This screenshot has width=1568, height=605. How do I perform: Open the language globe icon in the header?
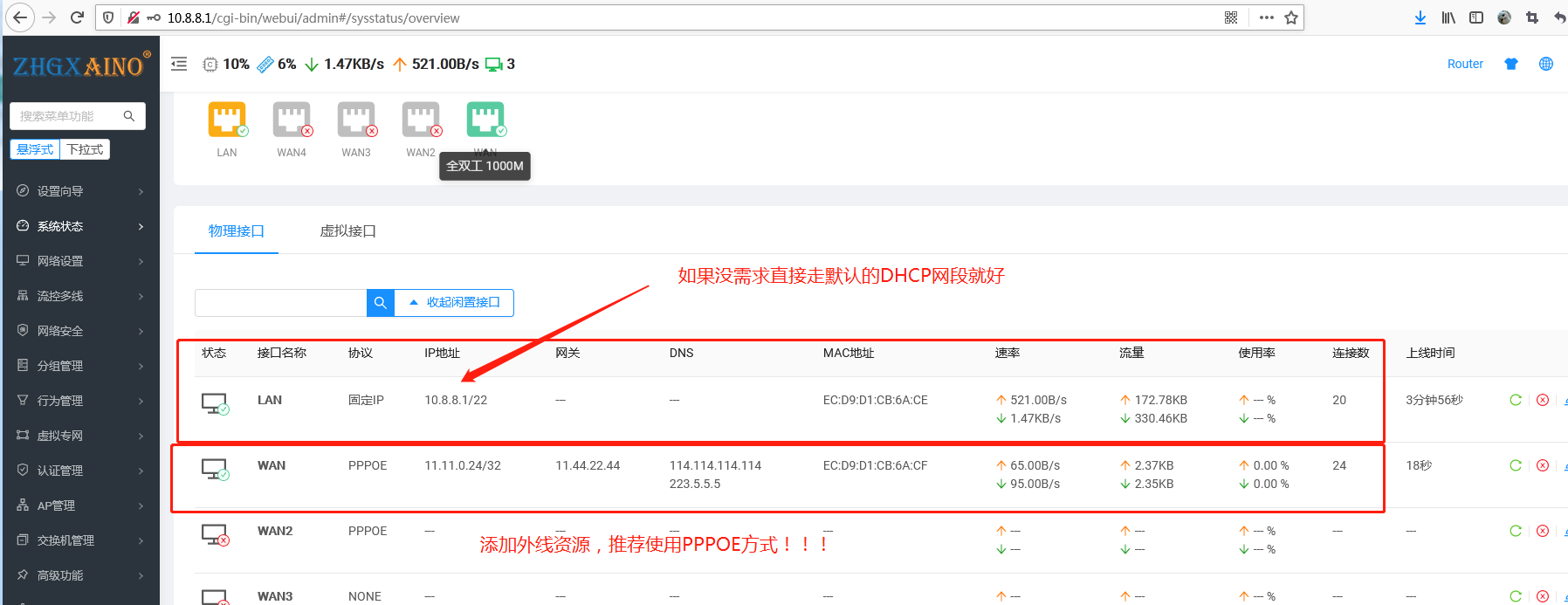click(x=1546, y=64)
